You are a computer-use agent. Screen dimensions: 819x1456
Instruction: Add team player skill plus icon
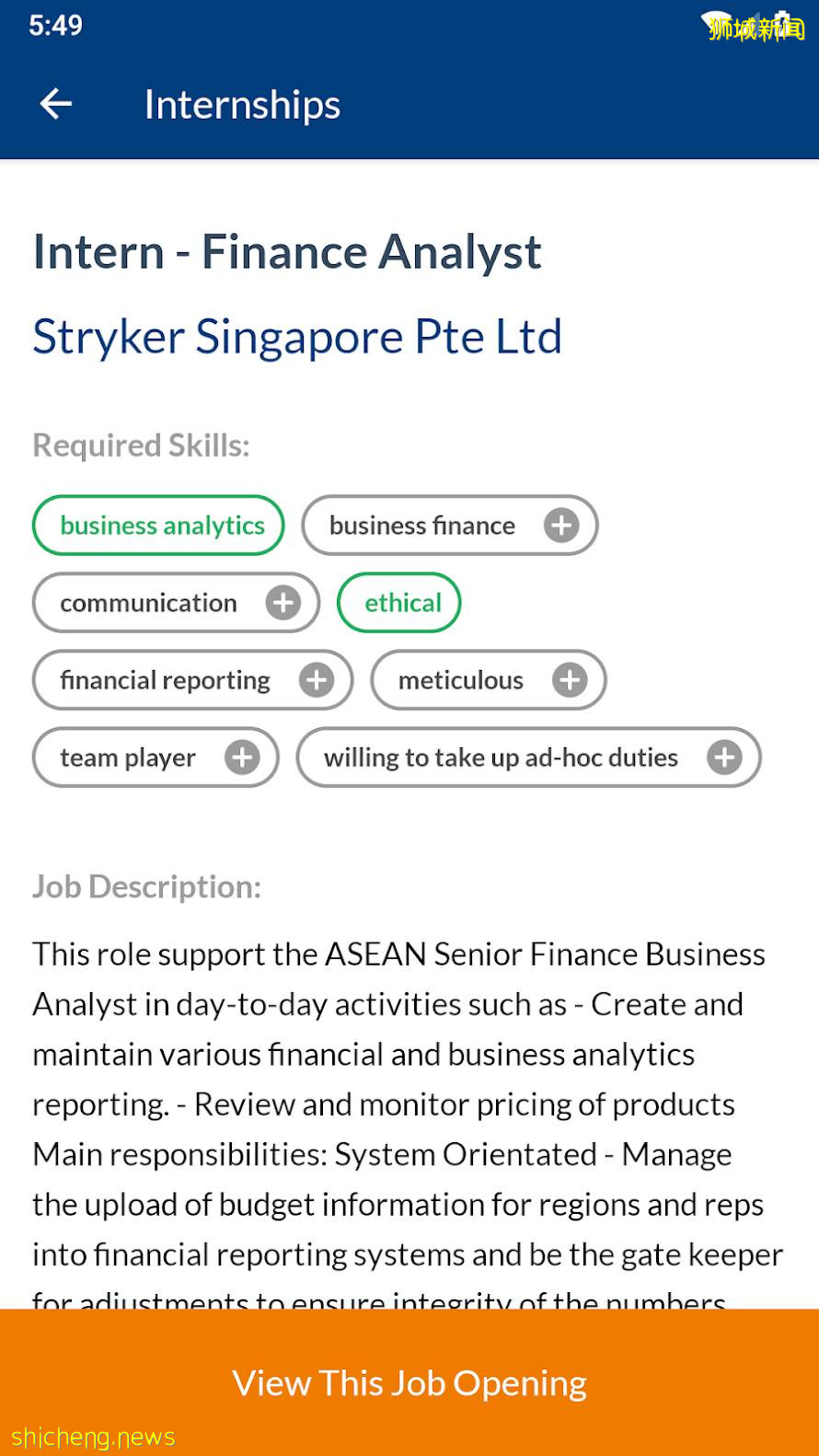pyautogui.click(x=243, y=757)
